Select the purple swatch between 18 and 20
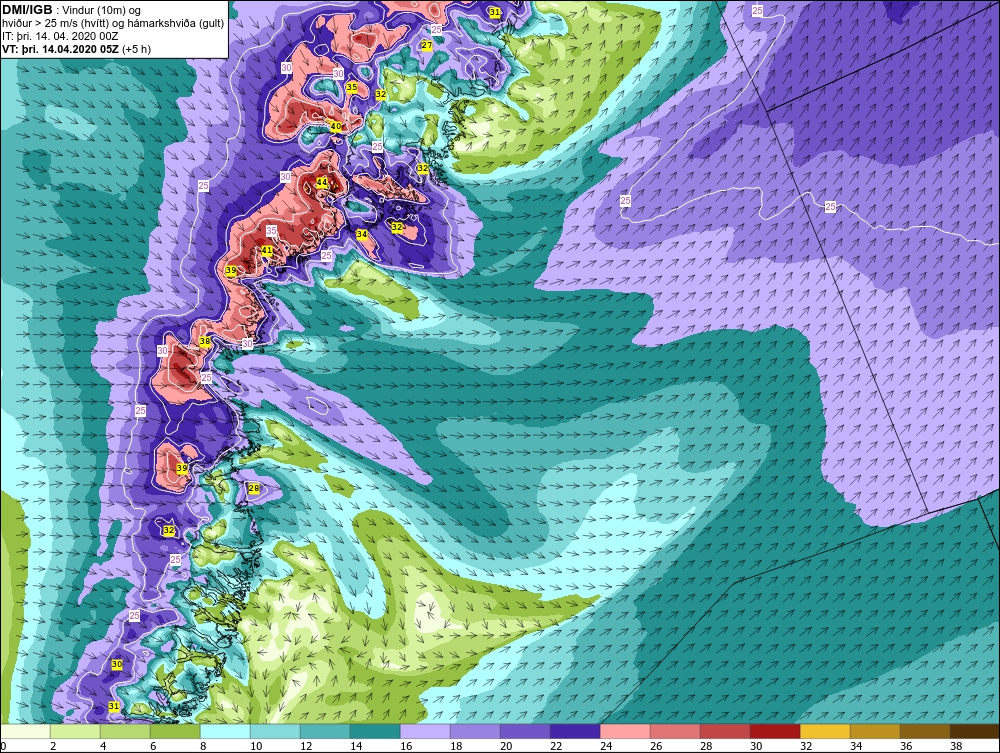Screen dimensions: 1000x753 tap(475, 732)
